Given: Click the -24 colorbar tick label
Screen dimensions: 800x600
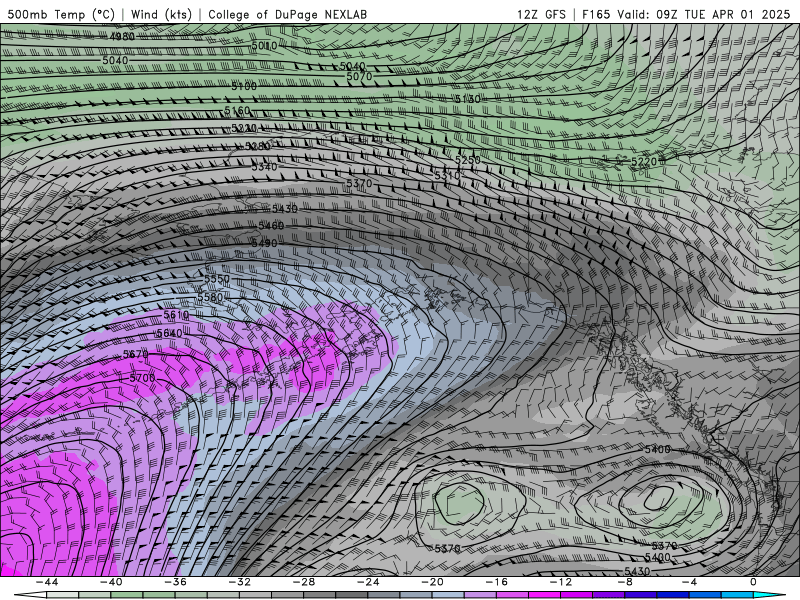Looking at the screenshot, I should click(x=368, y=582).
